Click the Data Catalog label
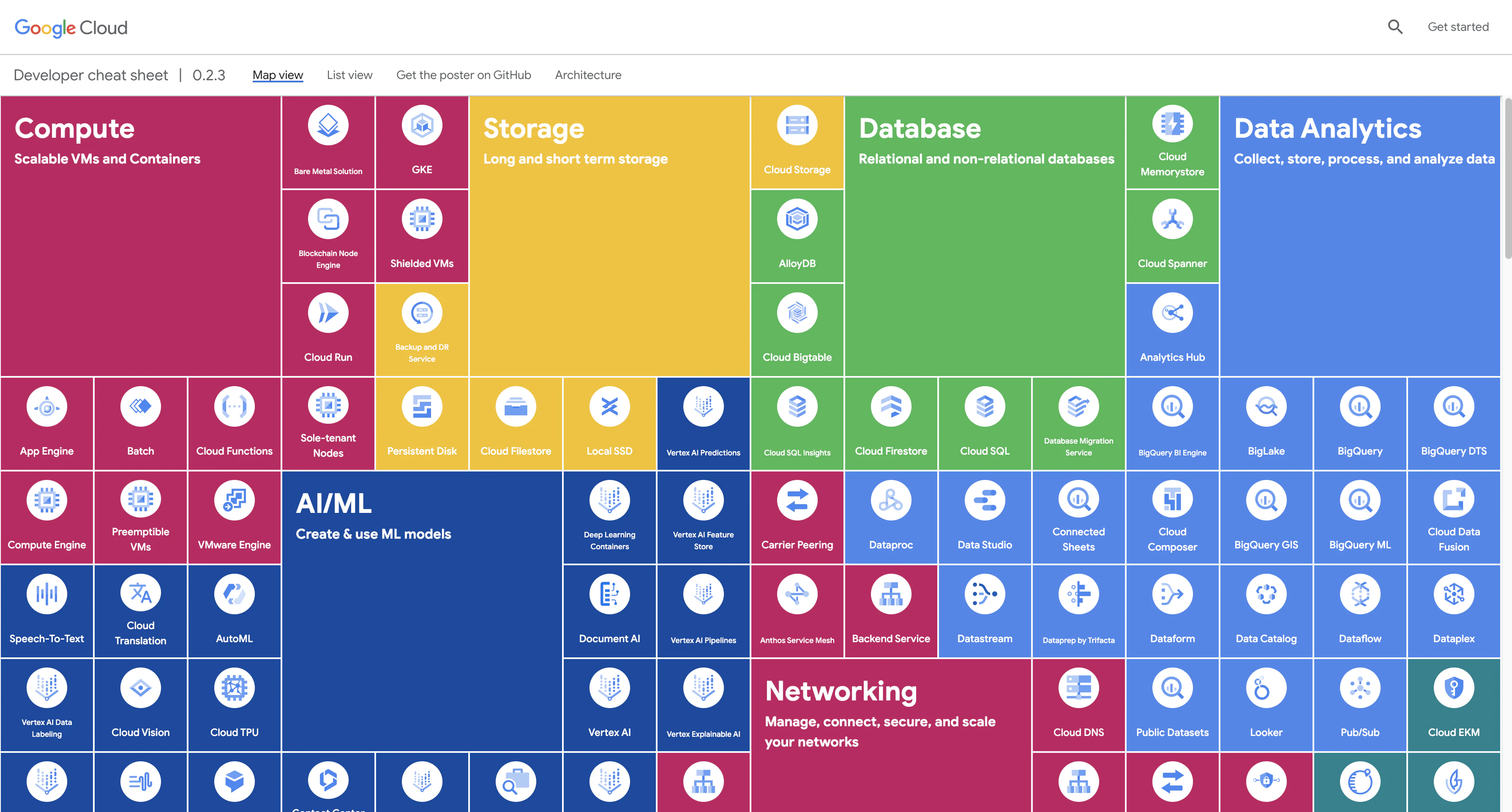Viewport: 1512px width, 812px height. click(1266, 639)
